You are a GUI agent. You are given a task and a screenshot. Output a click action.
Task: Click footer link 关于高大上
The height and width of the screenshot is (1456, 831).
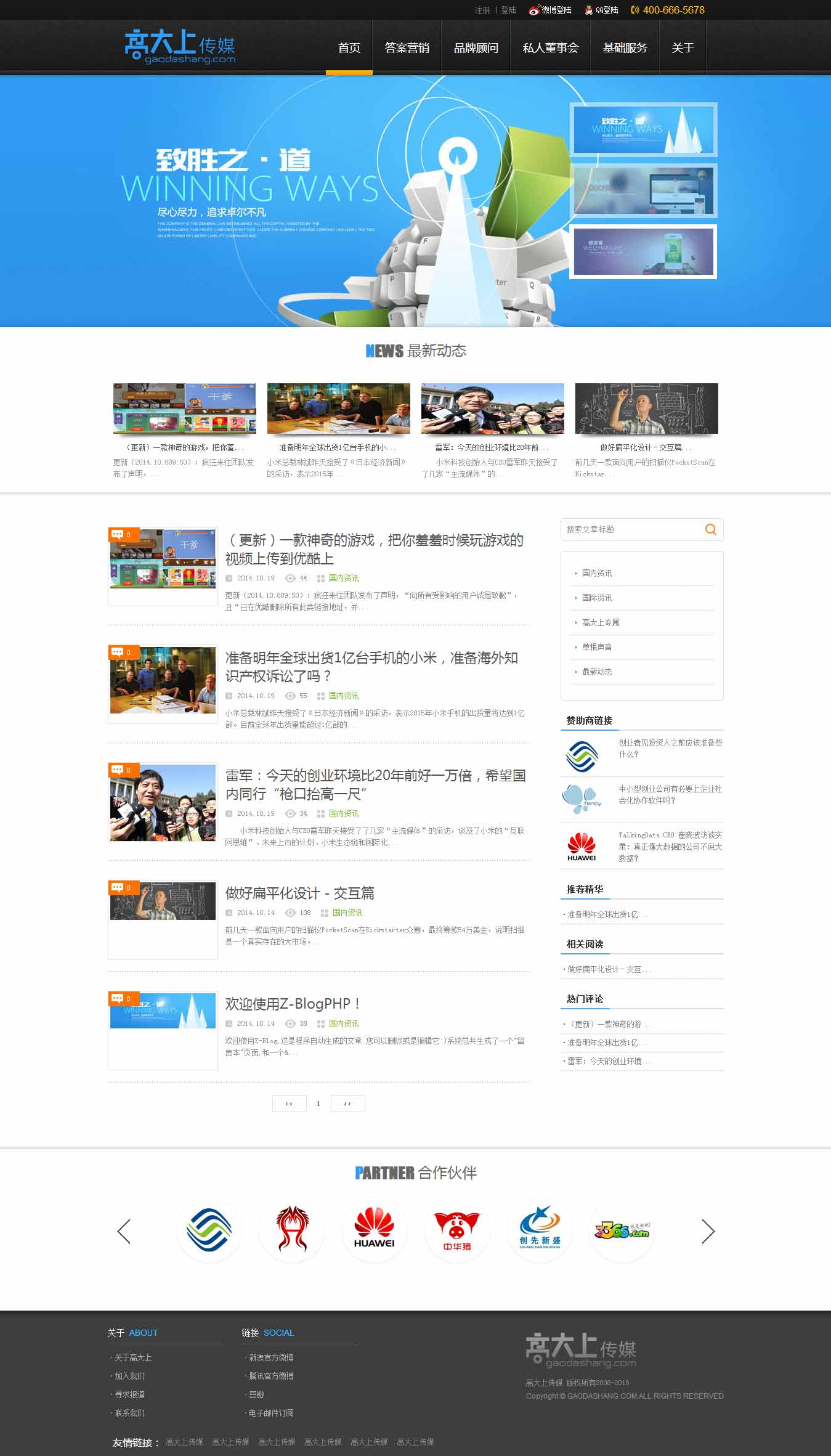(133, 1357)
